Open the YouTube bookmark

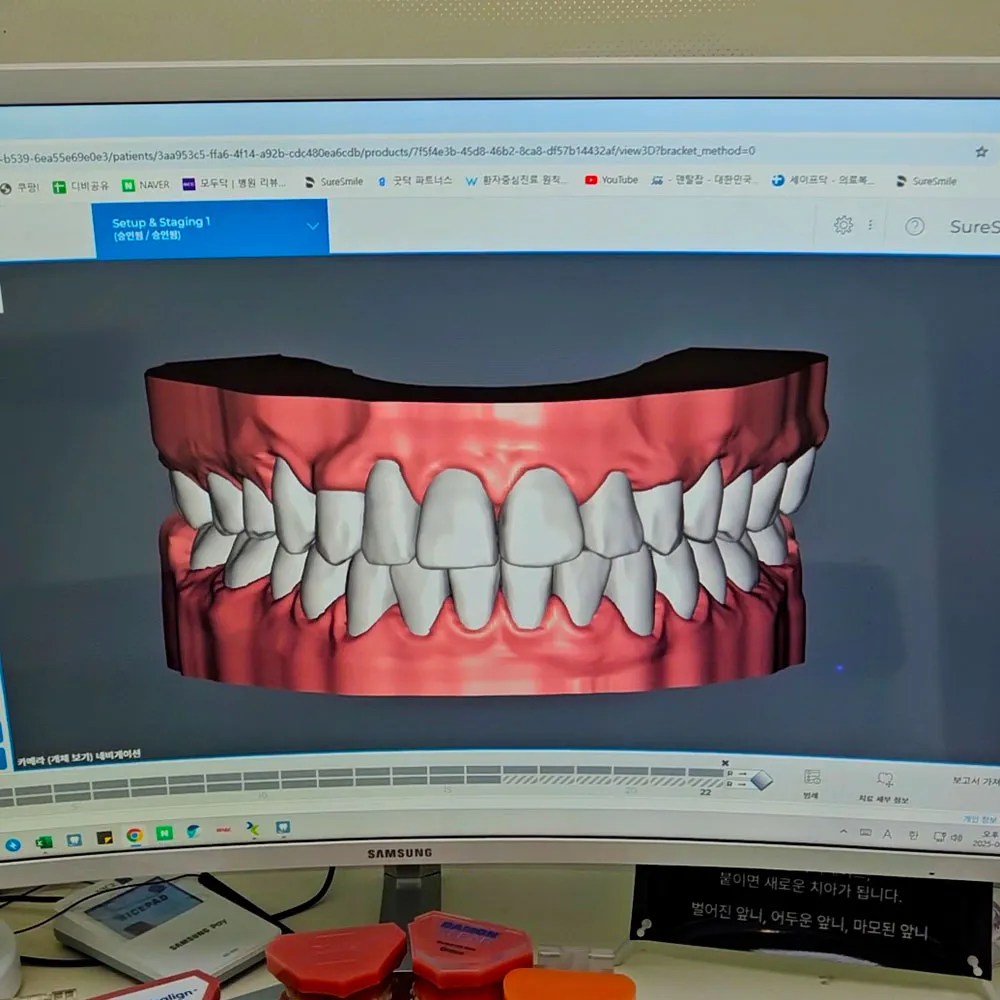coord(612,180)
